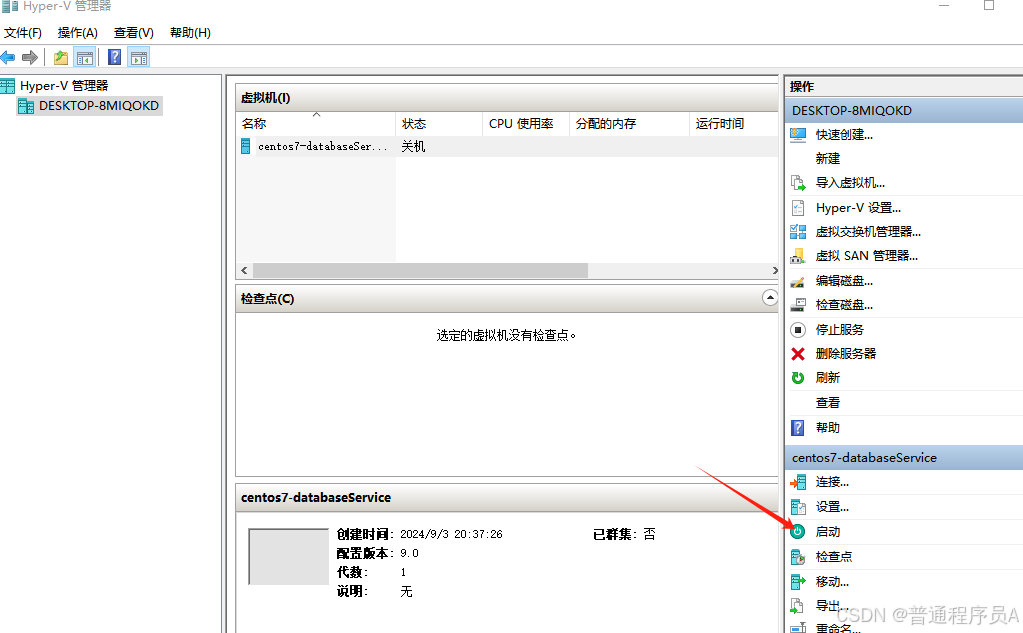
Task: Click the DESKTOP-8MIQOKD actions section header
Action: [x=904, y=110]
